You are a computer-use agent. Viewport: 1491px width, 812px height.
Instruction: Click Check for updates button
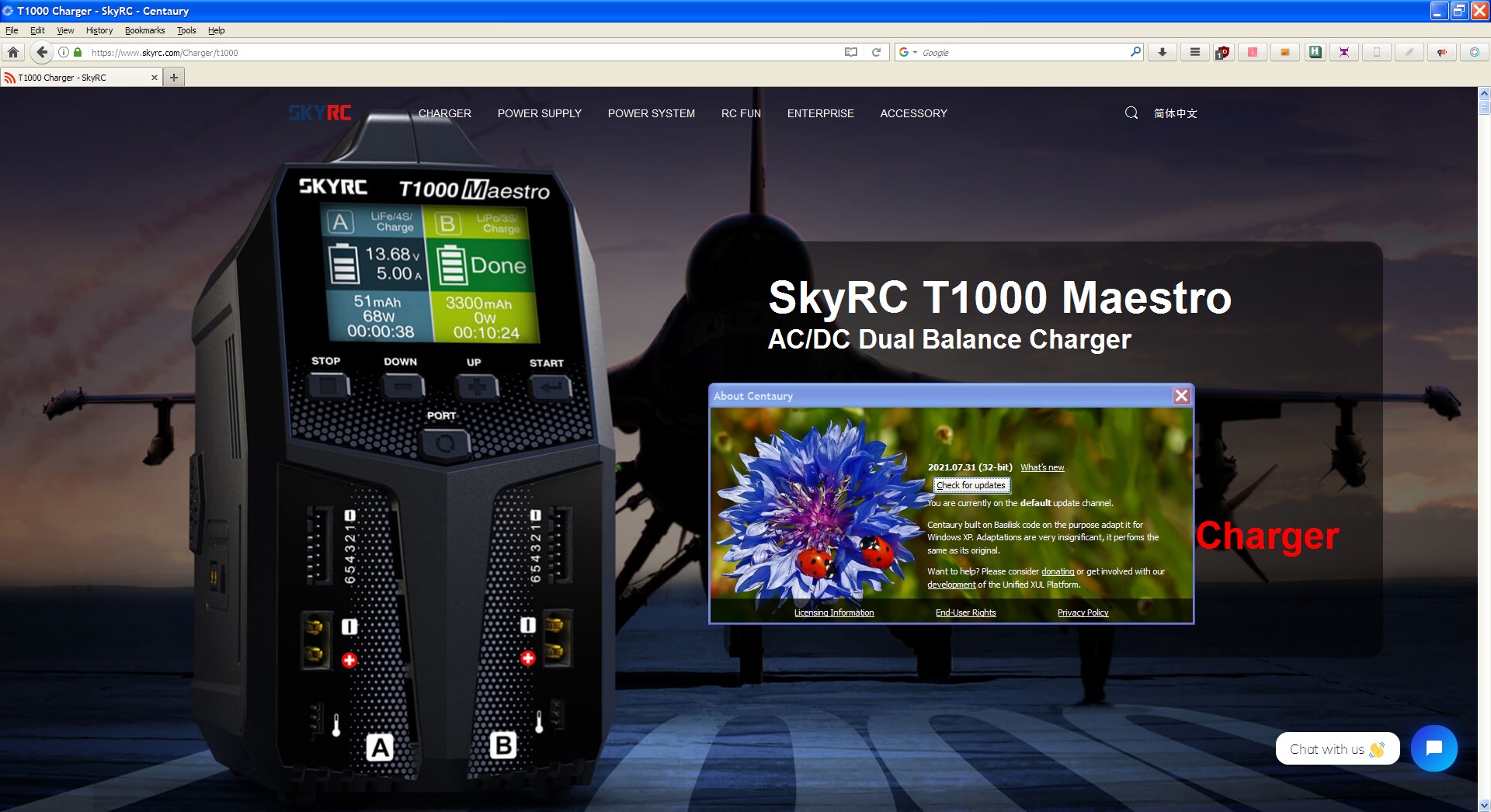[971, 485]
